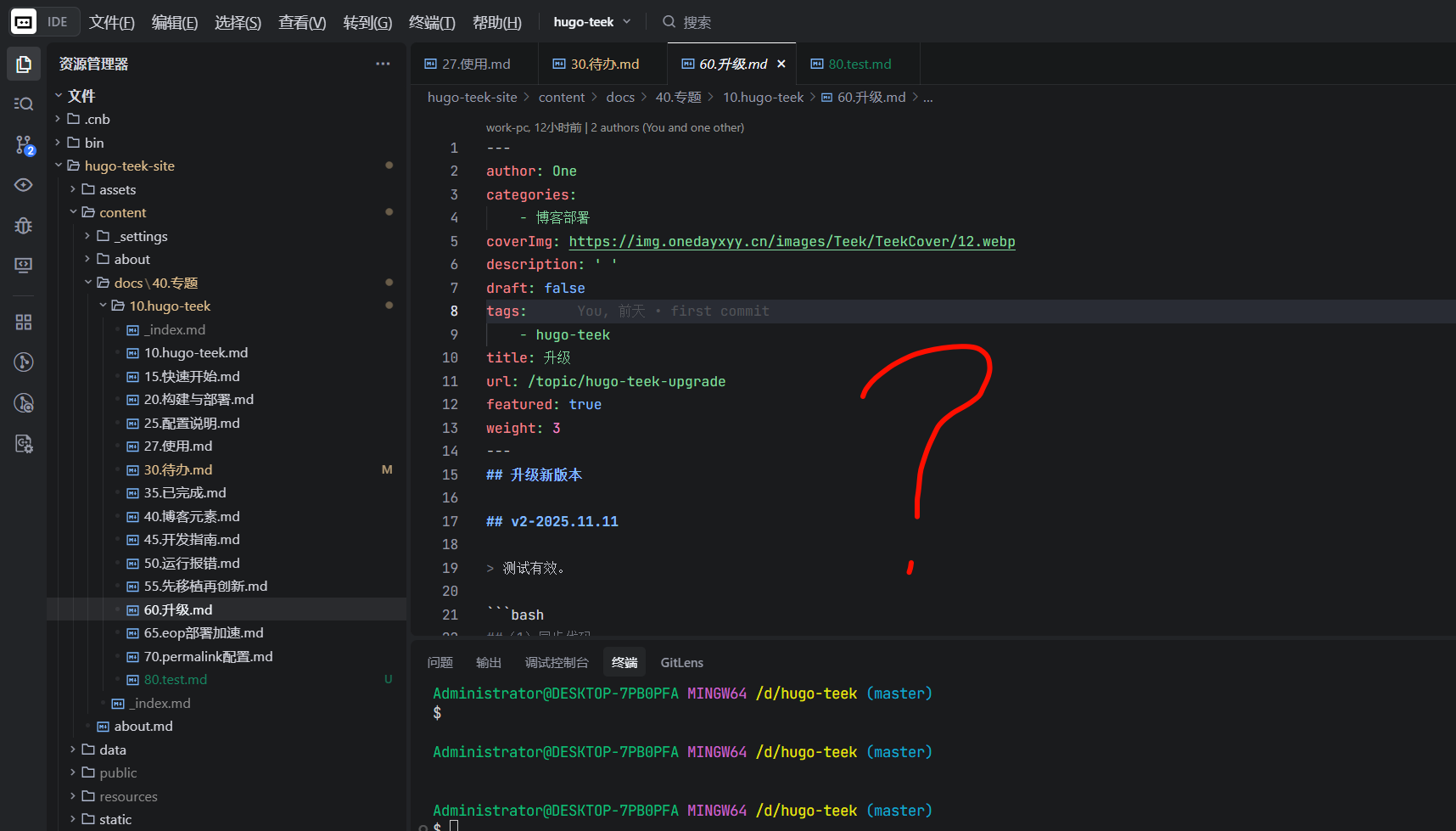Open 80.test.md in the file tree
1456x831 pixels.
tap(175, 679)
